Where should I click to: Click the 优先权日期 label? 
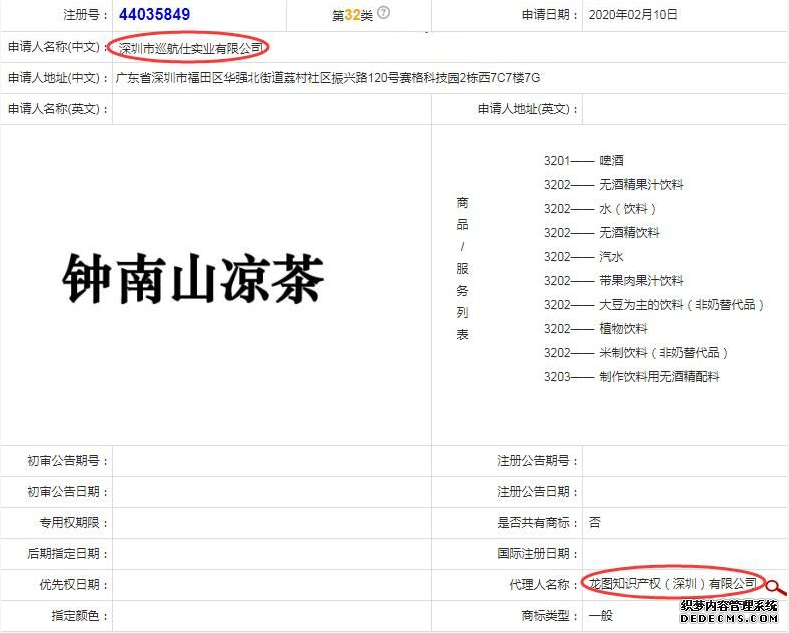[x=74, y=585]
